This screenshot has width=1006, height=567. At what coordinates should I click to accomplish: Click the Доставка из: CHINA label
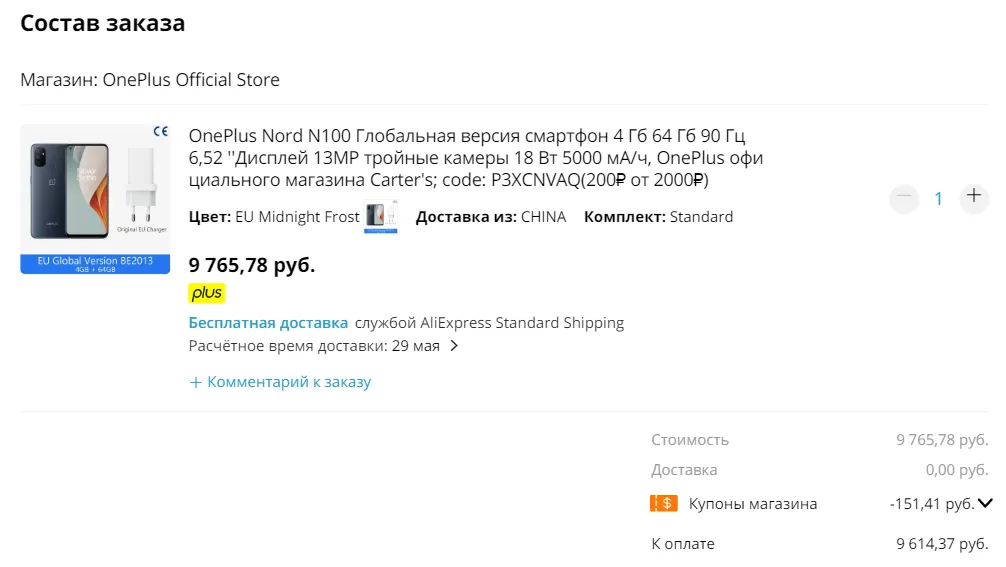click(x=490, y=217)
